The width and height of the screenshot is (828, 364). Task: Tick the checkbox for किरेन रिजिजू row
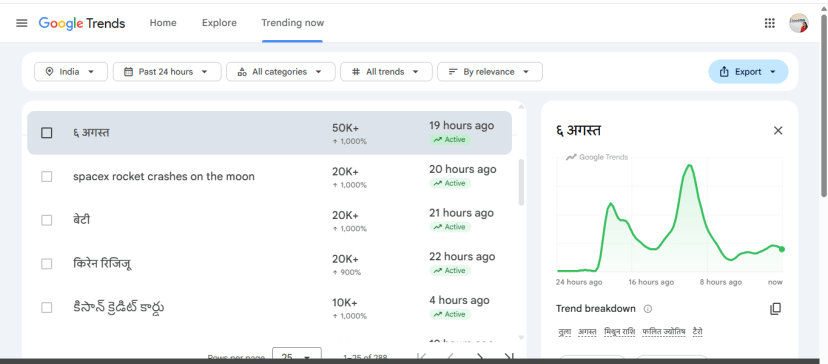(46, 264)
